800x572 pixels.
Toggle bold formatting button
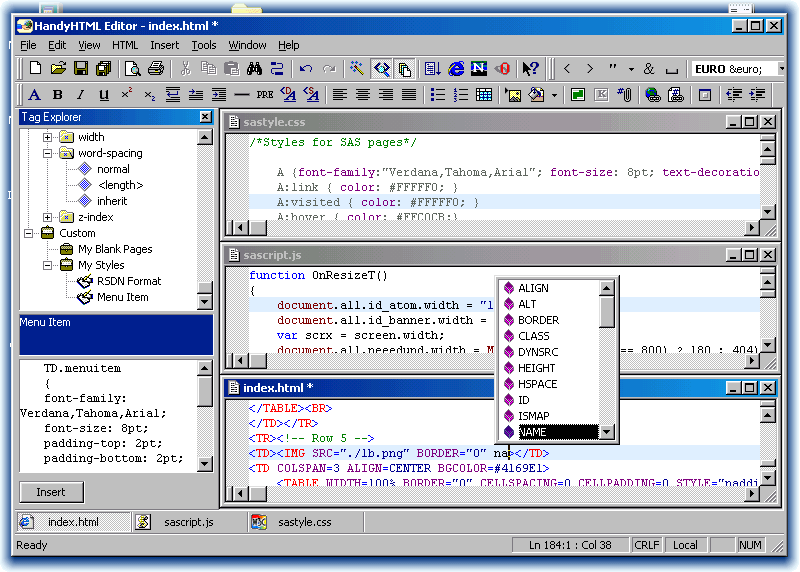(x=57, y=95)
